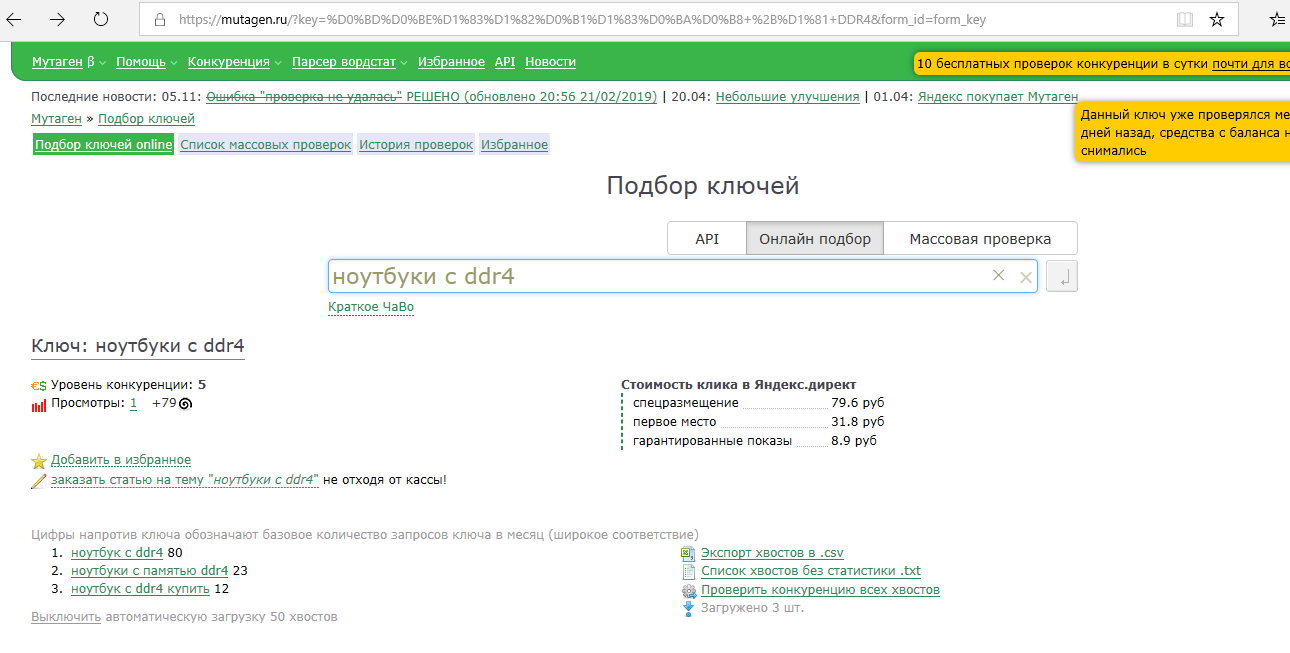Click the blue download arrow near Загружено 3 шт.
The width and height of the screenshot is (1290, 653).
pos(688,608)
